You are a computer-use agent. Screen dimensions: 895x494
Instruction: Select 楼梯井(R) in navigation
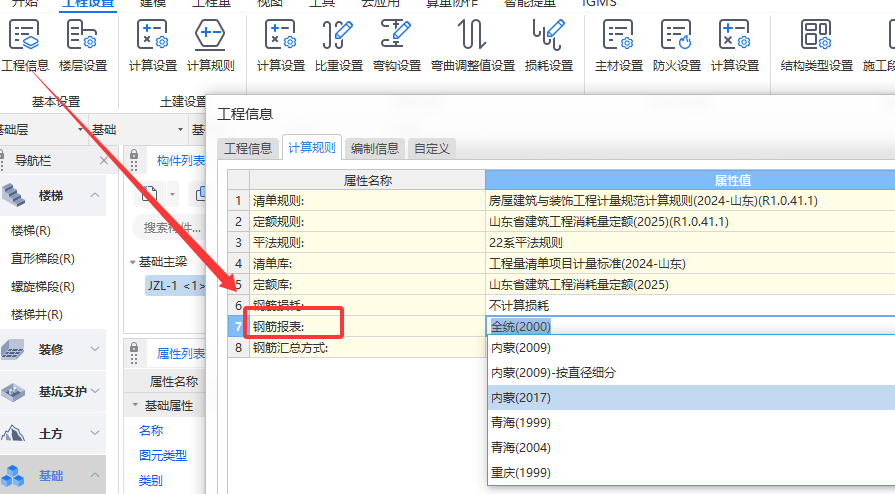pos(37,315)
